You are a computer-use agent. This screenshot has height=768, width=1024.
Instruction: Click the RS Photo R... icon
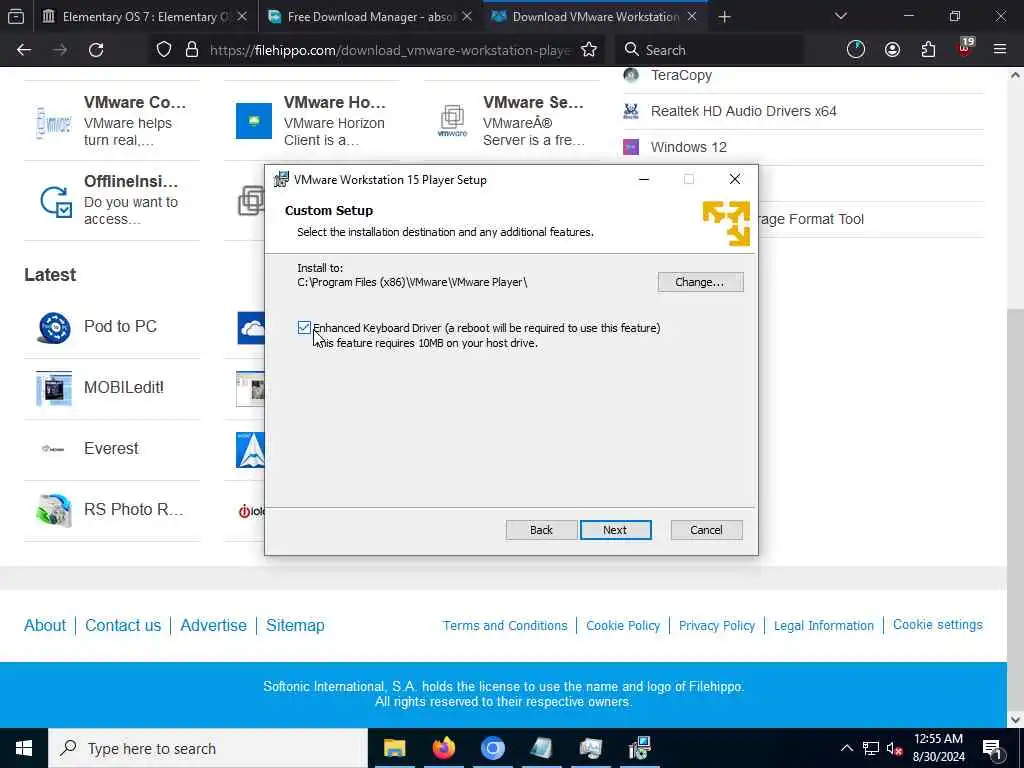point(54,510)
